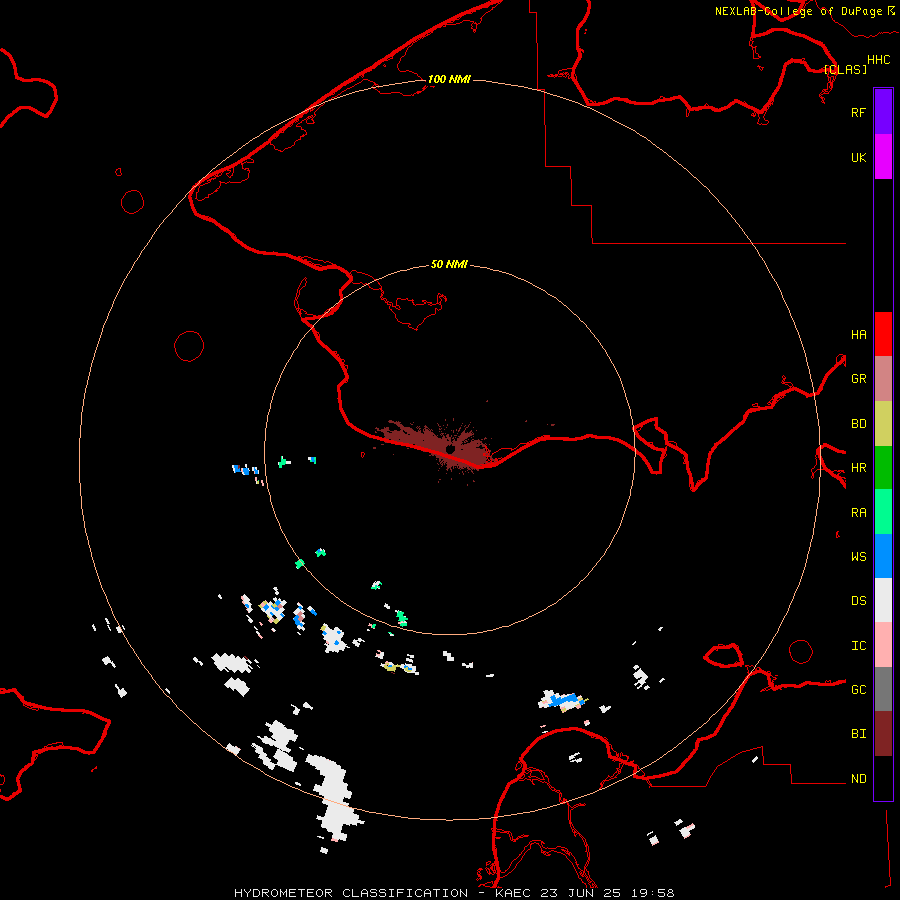The image size is (900, 900).
Task: Click the RA legend label
Action: pyautogui.click(x=858, y=512)
